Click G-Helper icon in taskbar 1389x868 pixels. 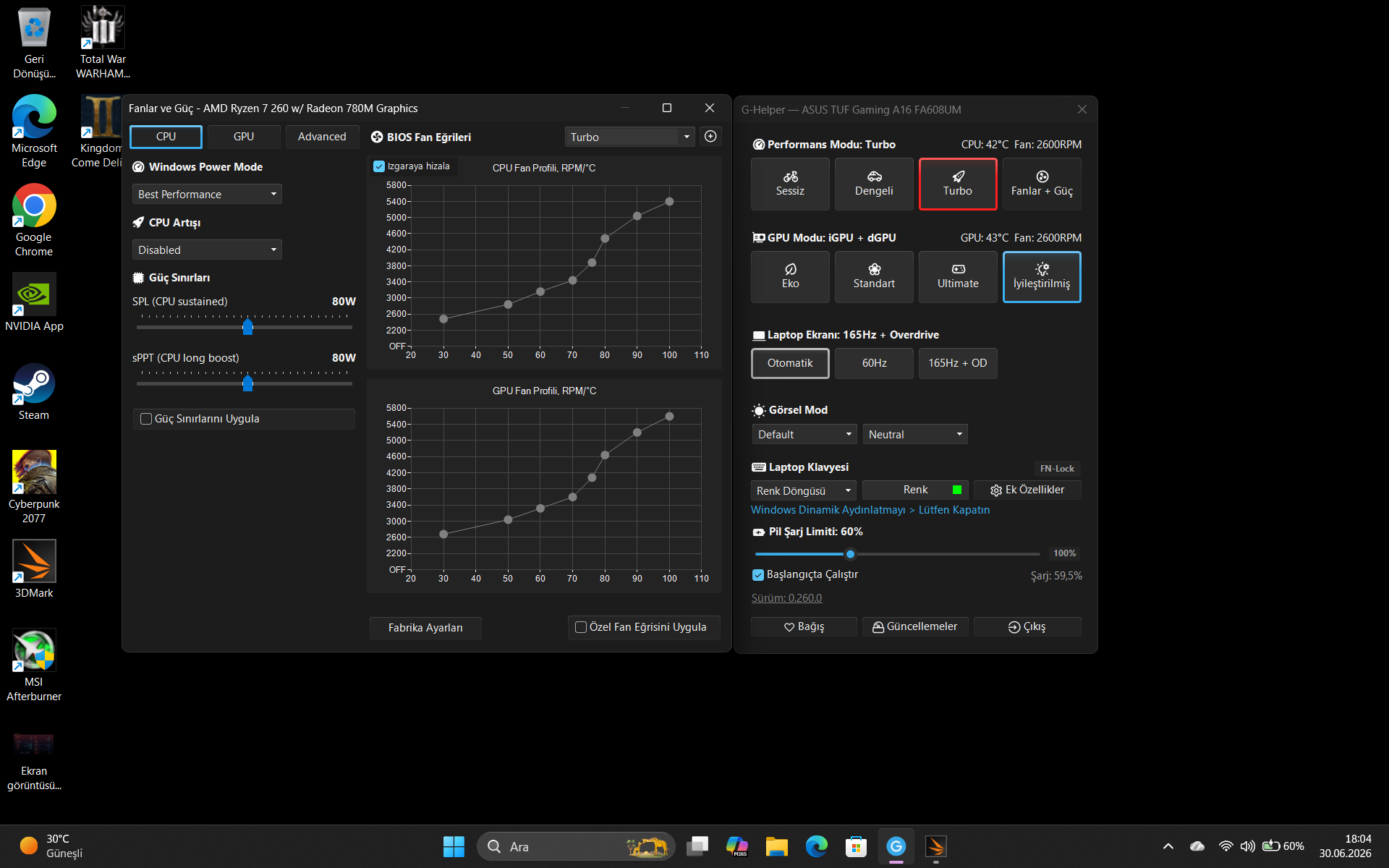(896, 846)
